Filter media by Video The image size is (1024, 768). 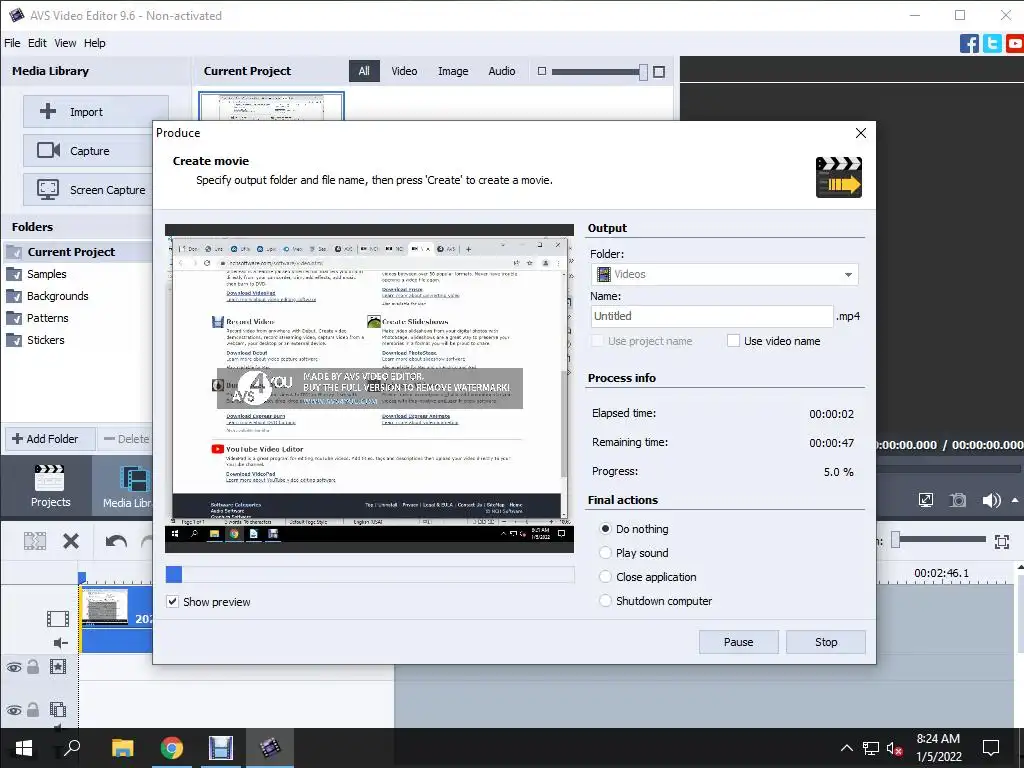(x=404, y=71)
